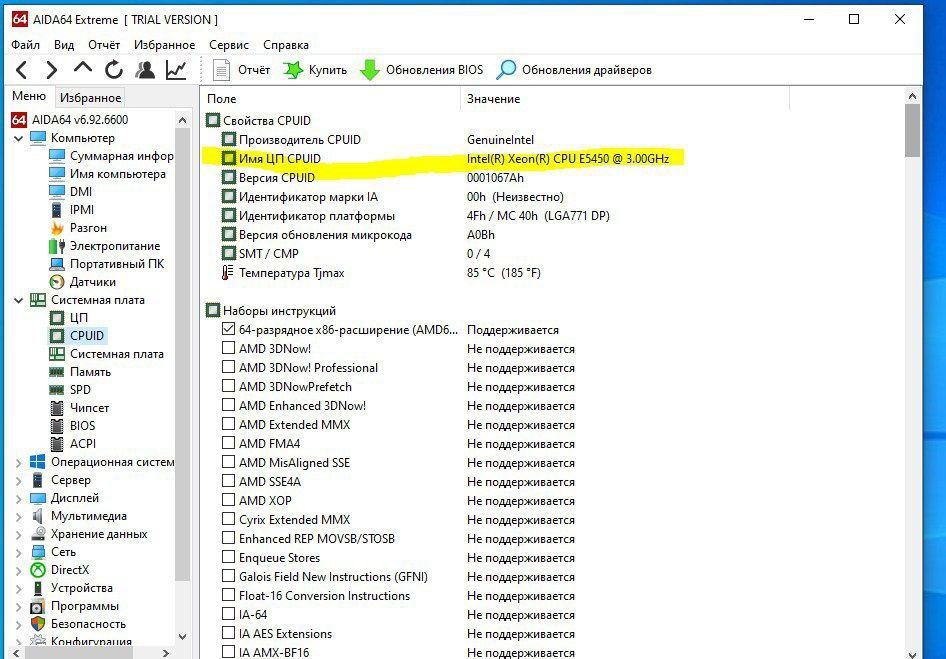Image resolution: width=946 pixels, height=659 pixels.
Task: Collapse the Компьютер tree node
Action: point(19,138)
